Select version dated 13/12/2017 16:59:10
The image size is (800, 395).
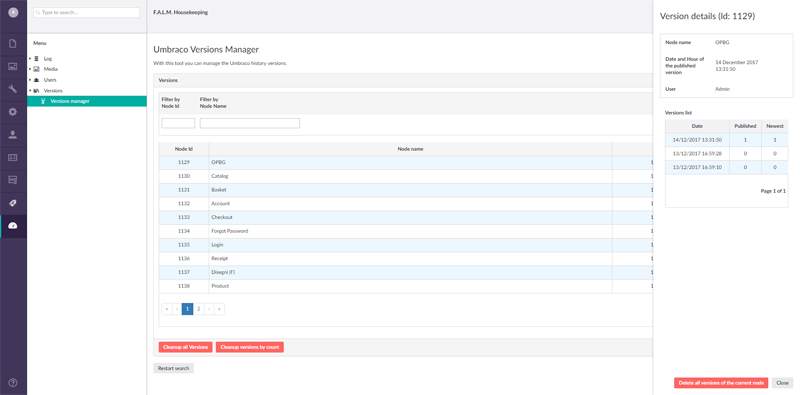(x=727, y=167)
